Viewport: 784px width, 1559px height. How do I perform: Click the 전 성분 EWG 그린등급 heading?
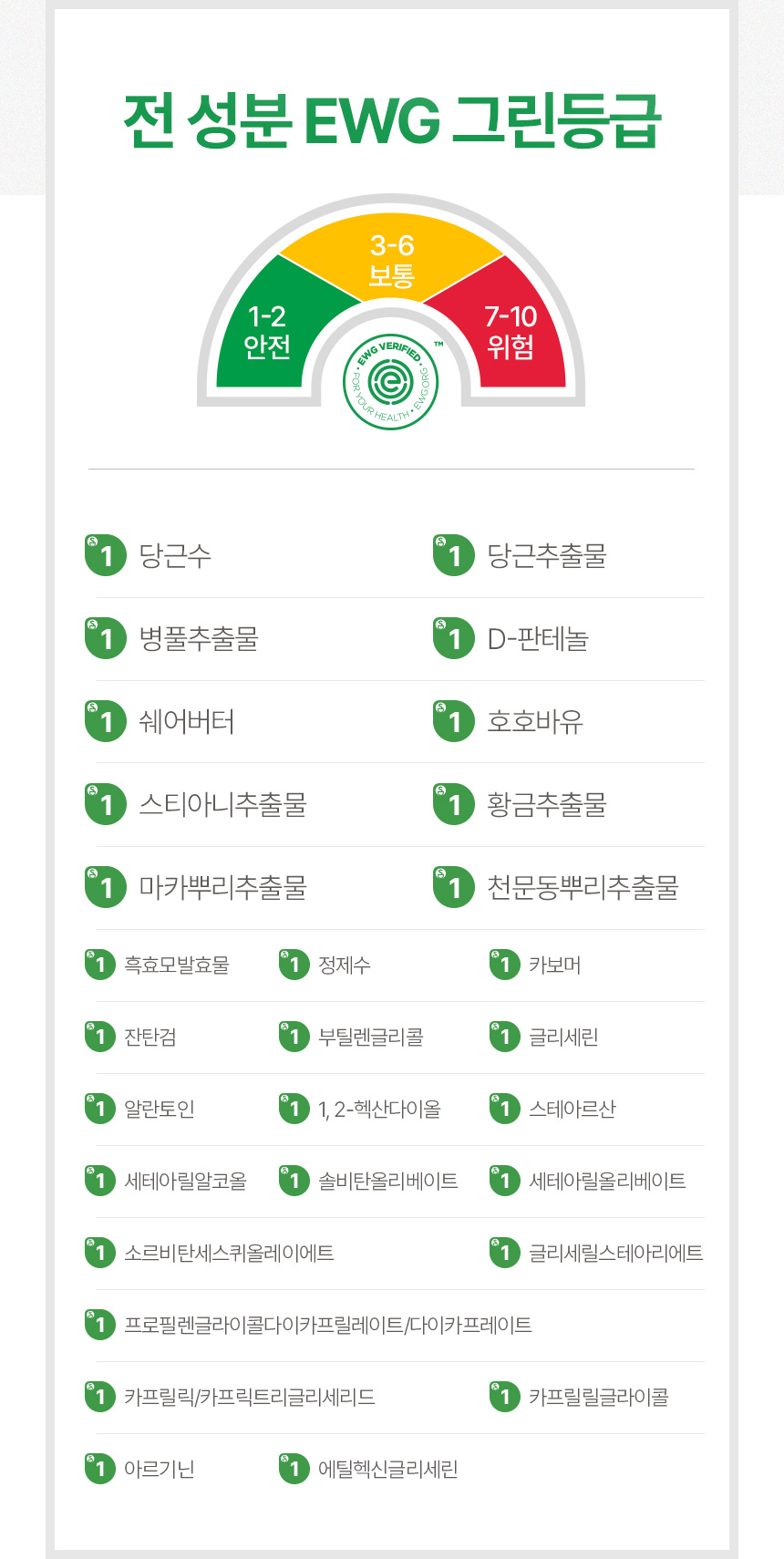pyautogui.click(x=392, y=121)
